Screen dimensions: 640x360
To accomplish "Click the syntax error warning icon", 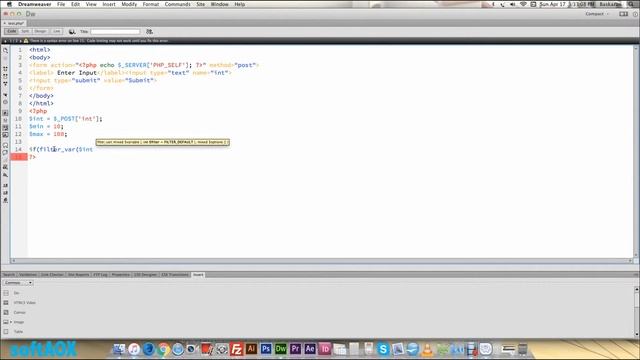I will click(x=26, y=41).
